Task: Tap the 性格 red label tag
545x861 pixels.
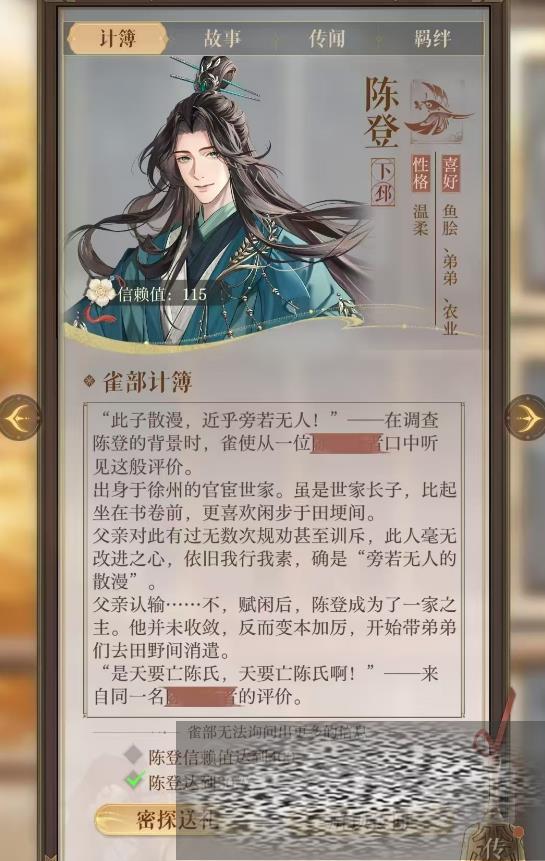Action: [x=420, y=173]
